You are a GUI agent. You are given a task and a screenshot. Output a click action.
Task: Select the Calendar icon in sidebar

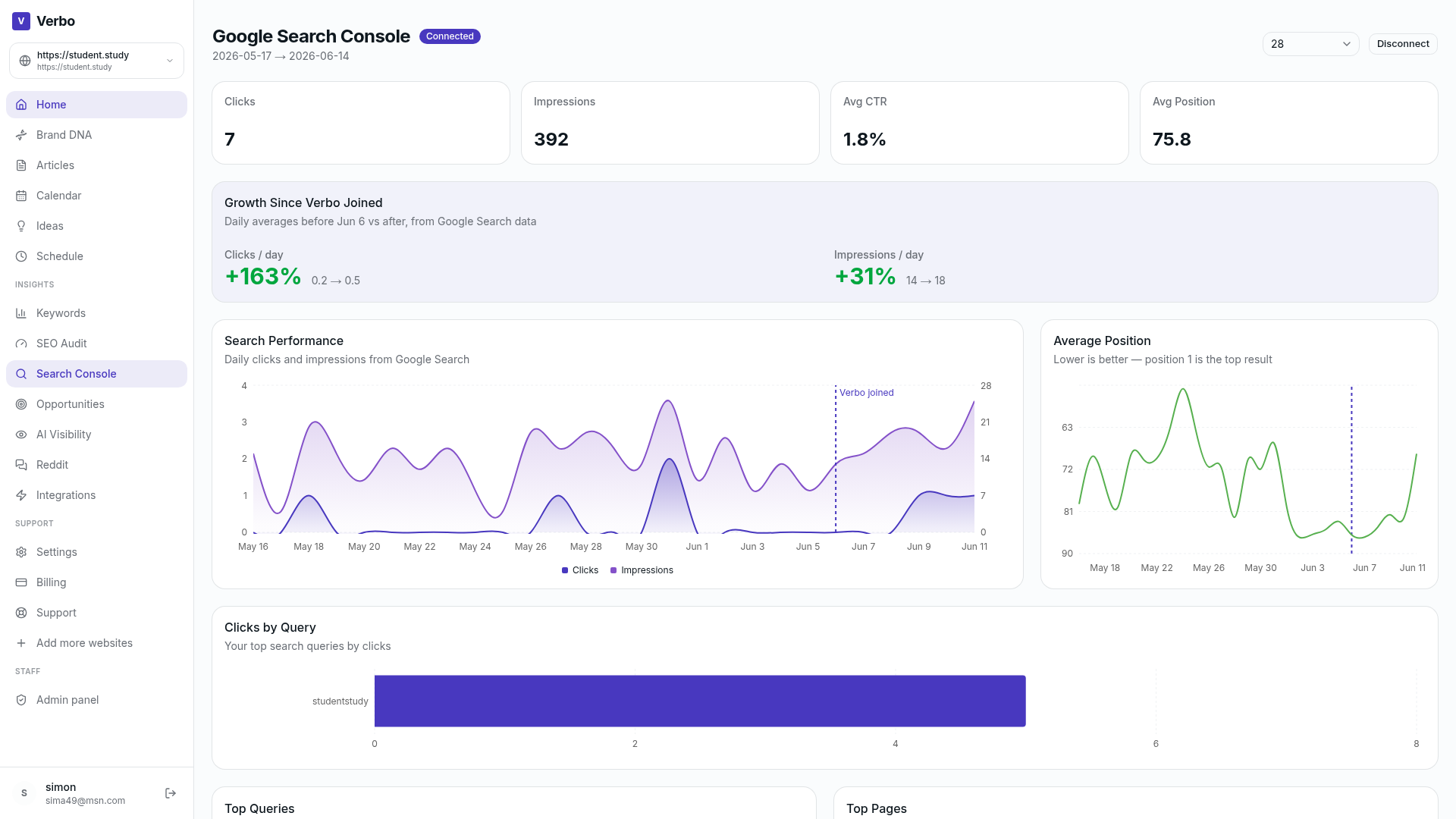pos(21,196)
